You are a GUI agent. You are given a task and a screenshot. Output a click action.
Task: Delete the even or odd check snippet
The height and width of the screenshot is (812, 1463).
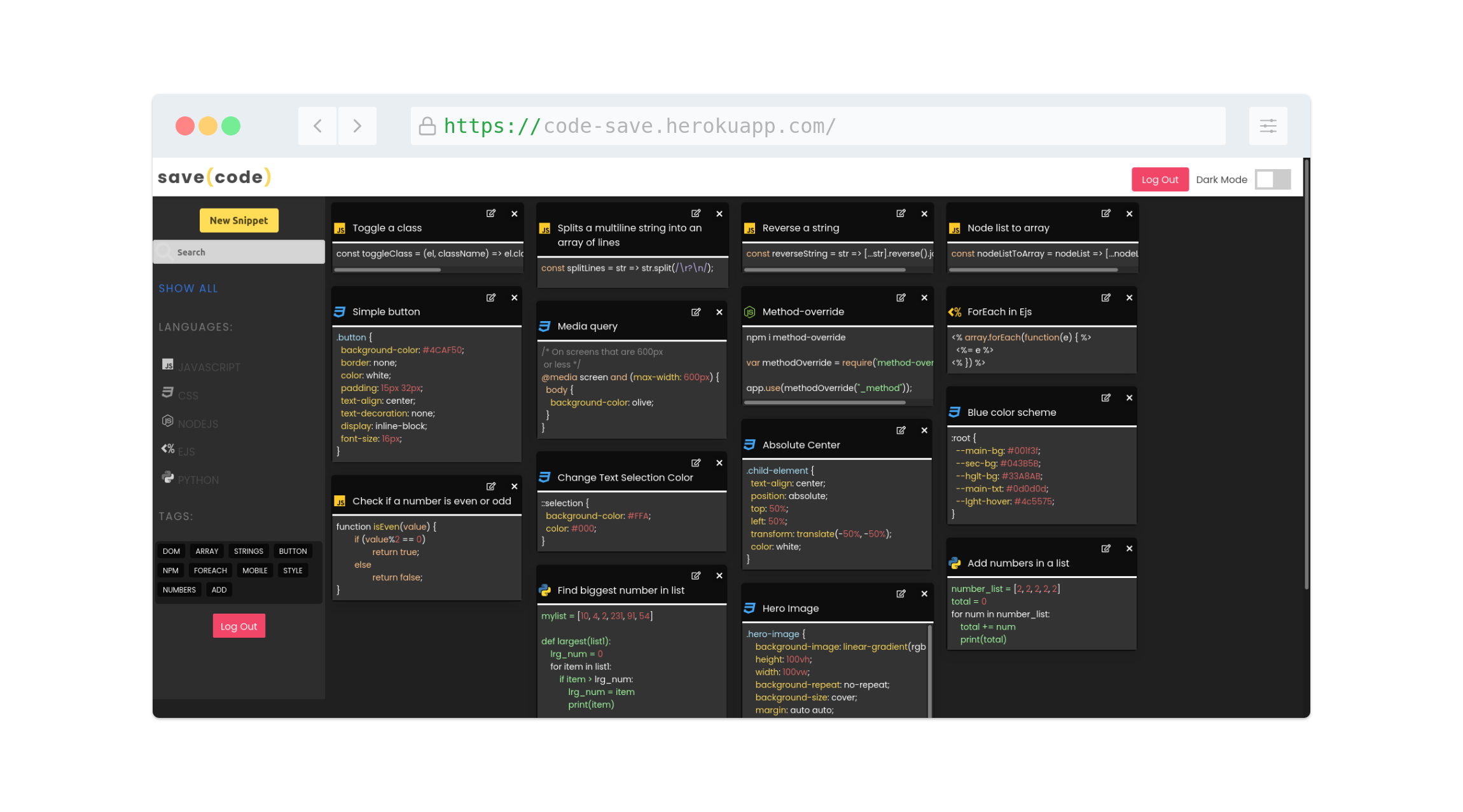pyautogui.click(x=515, y=486)
